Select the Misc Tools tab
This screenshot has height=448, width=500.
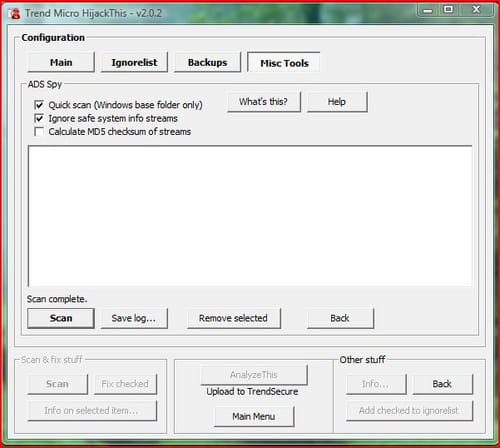click(284, 63)
